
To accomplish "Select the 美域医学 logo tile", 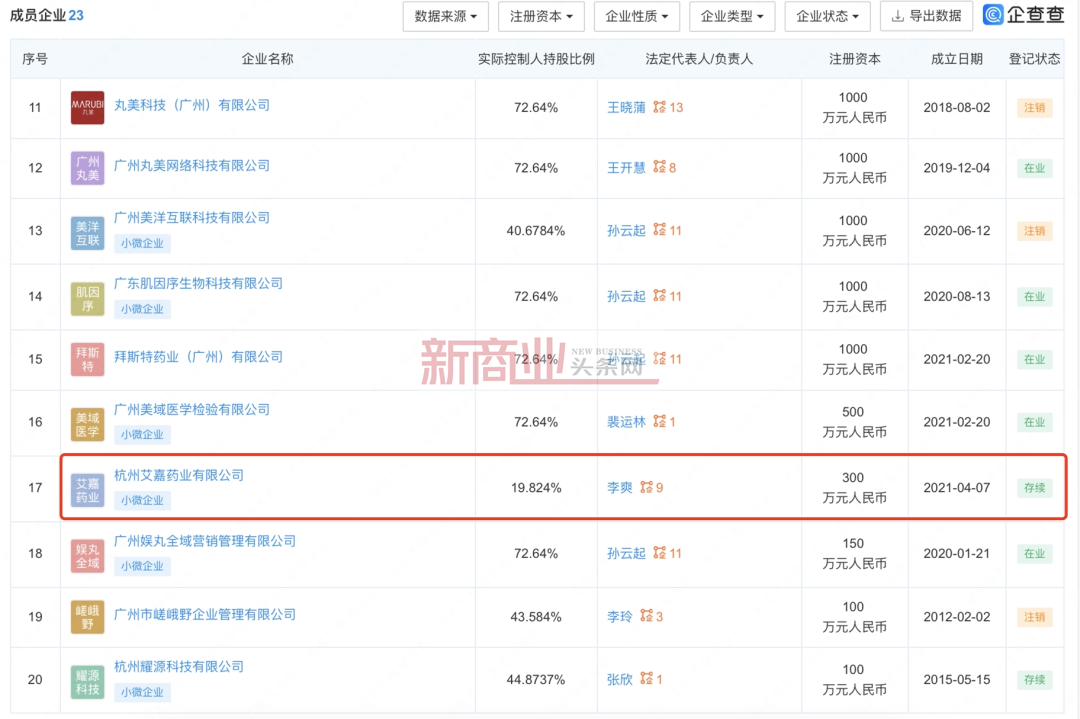I will pyautogui.click(x=87, y=424).
